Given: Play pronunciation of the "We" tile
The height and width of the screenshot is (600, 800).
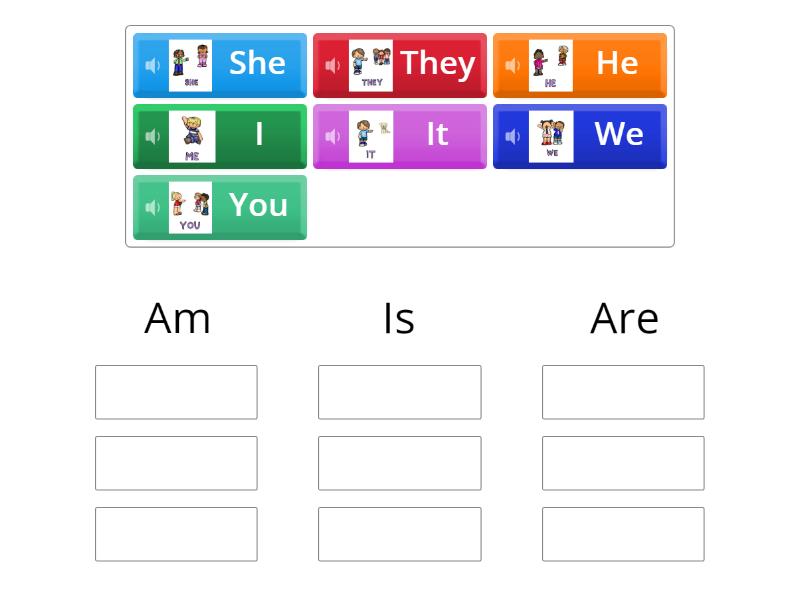Looking at the screenshot, I should tap(512, 136).
